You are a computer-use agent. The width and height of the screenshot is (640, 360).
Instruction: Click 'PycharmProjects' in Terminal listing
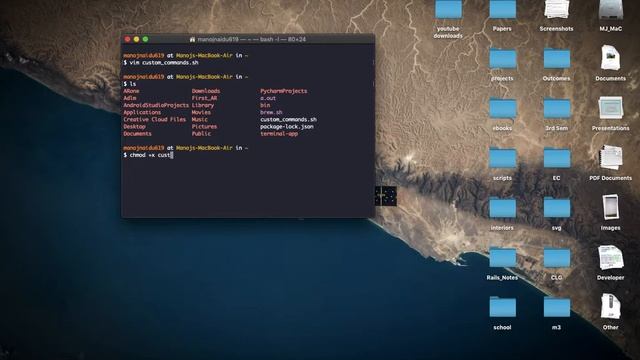point(284,91)
